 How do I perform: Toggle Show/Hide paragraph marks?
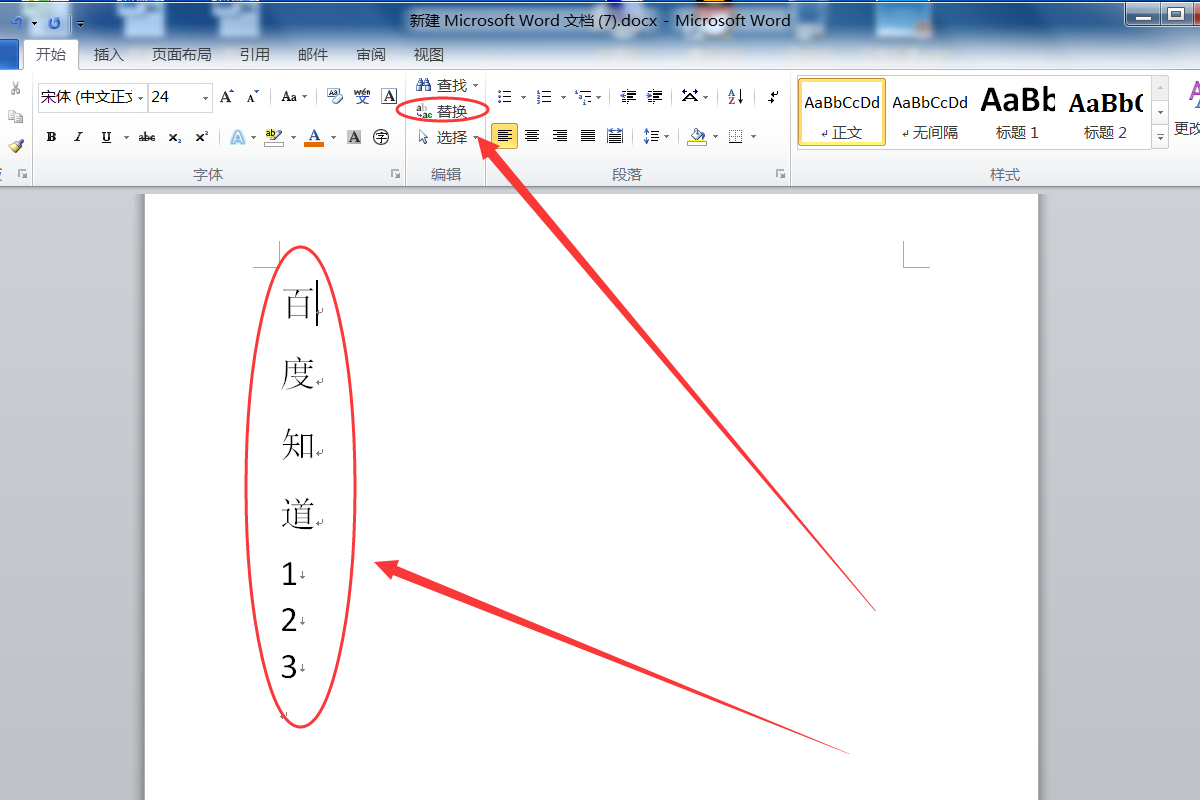point(772,97)
